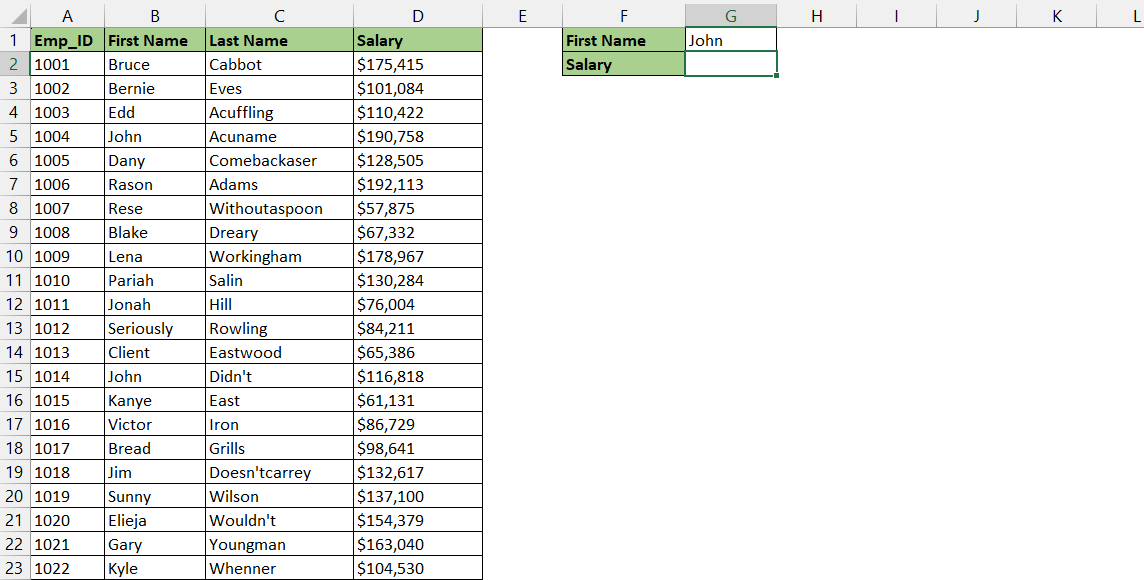The image size is (1144, 580).
Task: Select column G header
Action: click(x=731, y=15)
